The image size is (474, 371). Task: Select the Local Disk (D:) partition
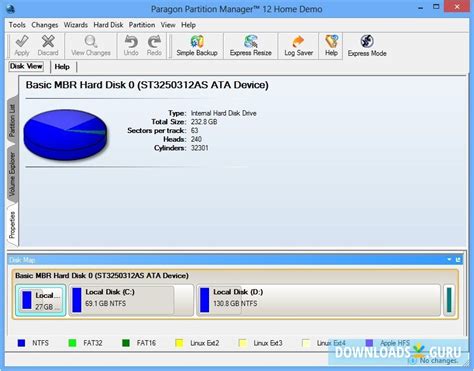coord(318,300)
